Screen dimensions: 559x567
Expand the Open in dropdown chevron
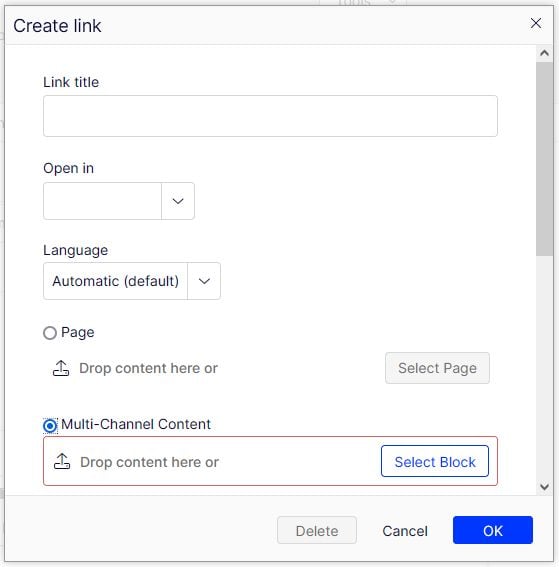point(178,201)
